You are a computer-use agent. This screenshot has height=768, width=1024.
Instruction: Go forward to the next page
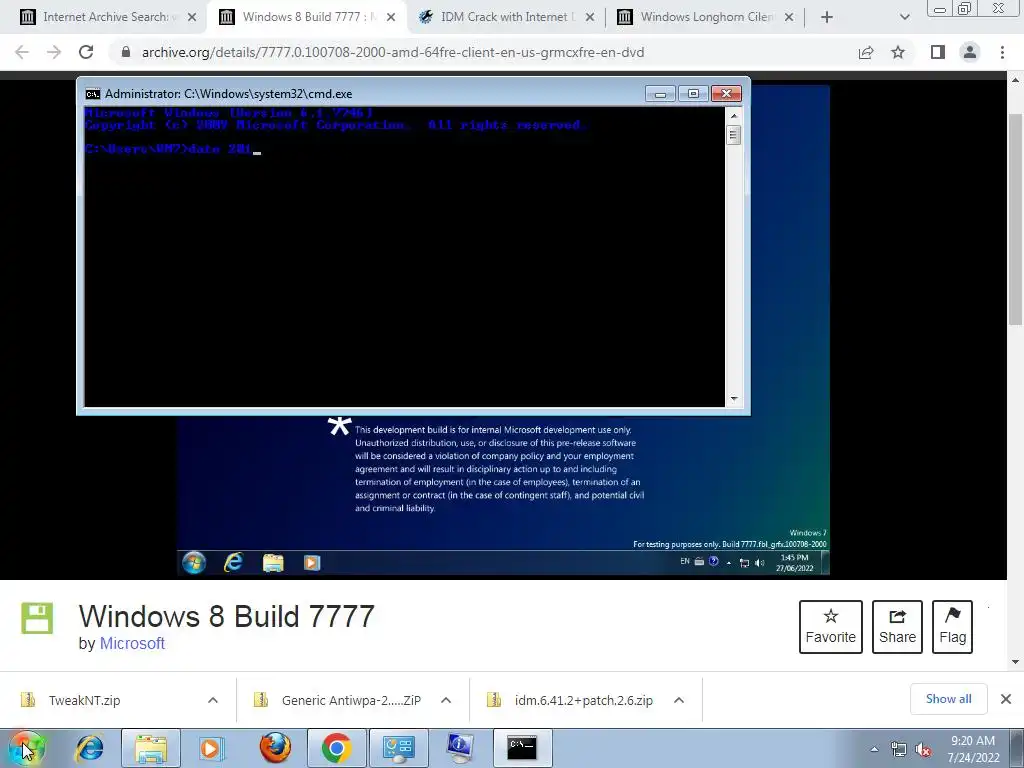(54, 52)
